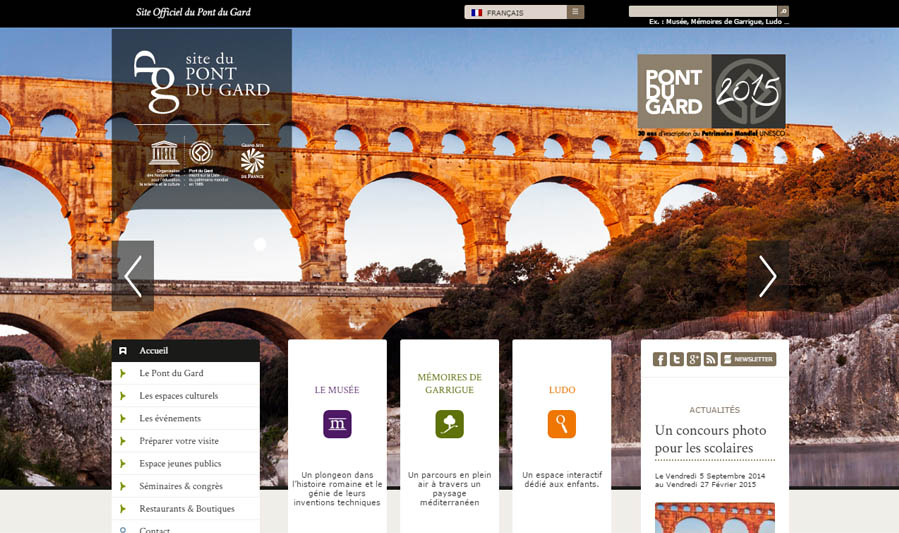Open Un concours photo pour les scolaires

click(x=711, y=439)
